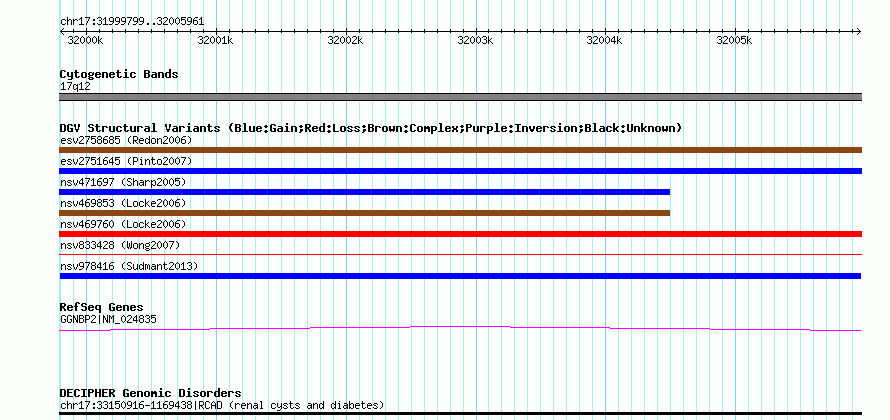Select the thin red nsv833428 loss line
The height and width of the screenshot is (420, 890).
click(x=460, y=255)
